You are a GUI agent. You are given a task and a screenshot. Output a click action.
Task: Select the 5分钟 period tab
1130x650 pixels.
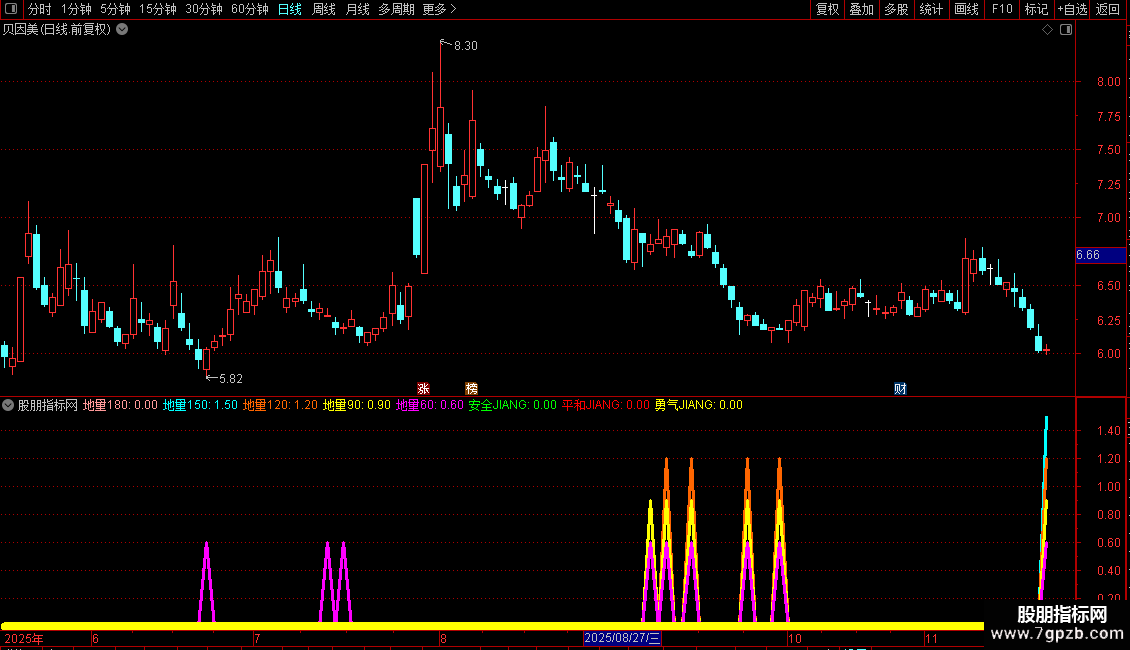click(x=115, y=9)
